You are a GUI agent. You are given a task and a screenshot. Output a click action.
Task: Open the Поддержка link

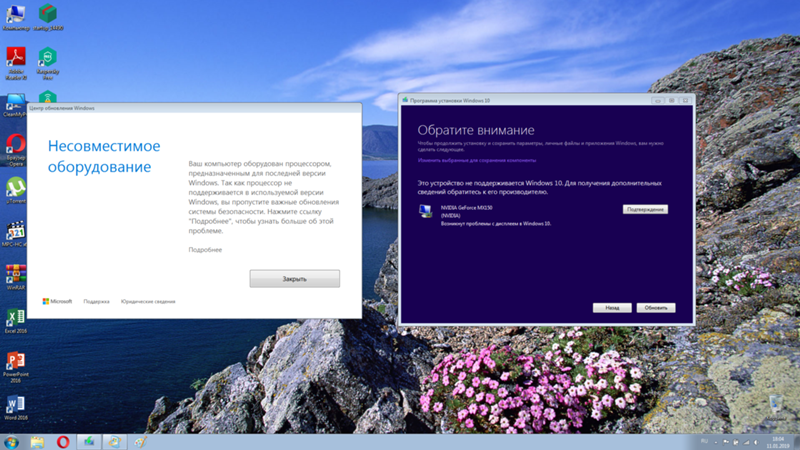[96, 302]
